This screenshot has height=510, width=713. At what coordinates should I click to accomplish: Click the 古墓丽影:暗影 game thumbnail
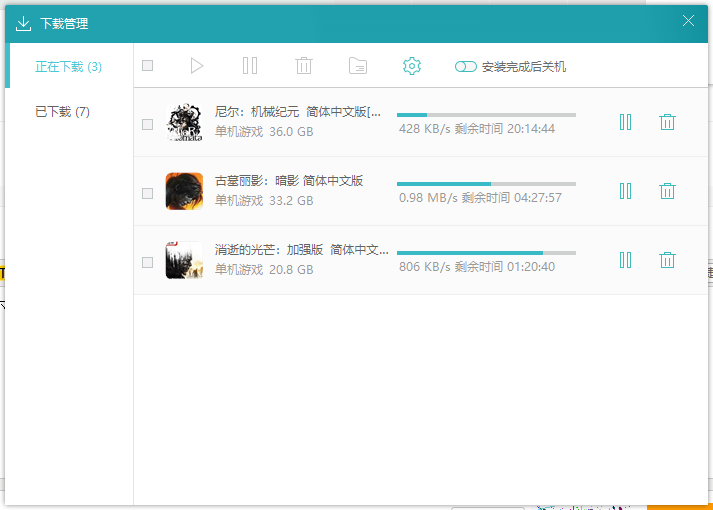point(184,191)
